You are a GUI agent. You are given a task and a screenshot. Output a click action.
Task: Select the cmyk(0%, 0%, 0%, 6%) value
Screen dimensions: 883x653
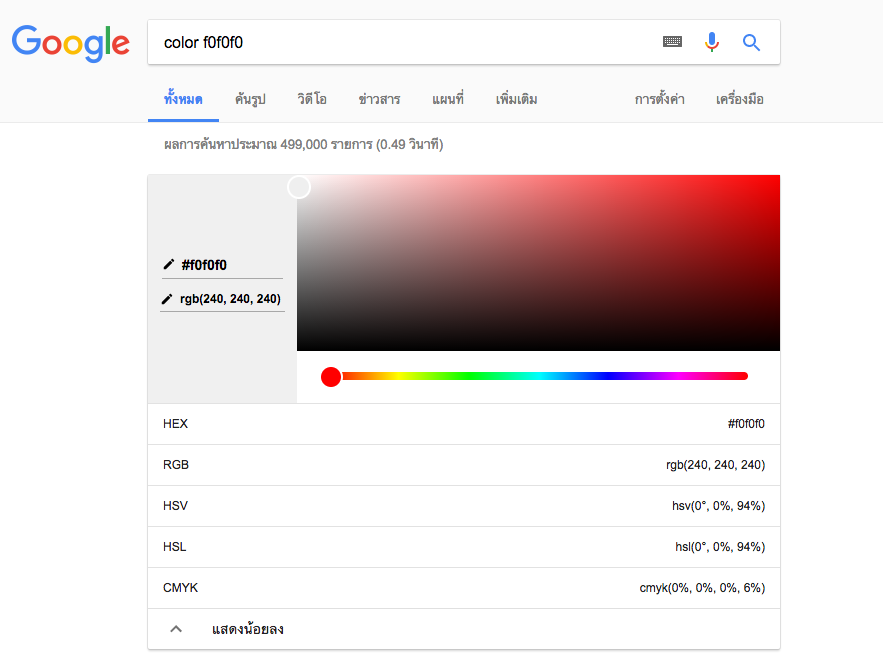702,588
